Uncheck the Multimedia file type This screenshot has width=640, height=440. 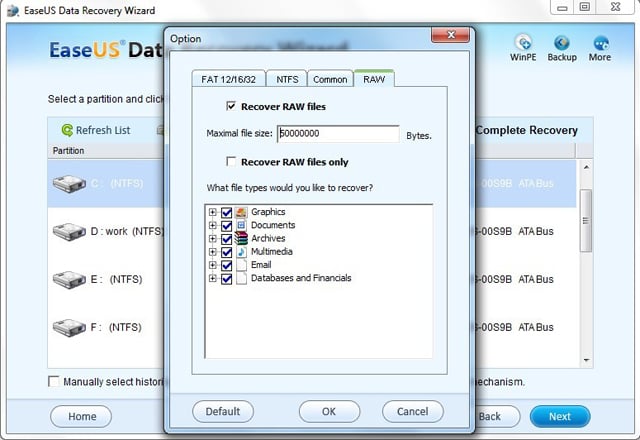227,252
